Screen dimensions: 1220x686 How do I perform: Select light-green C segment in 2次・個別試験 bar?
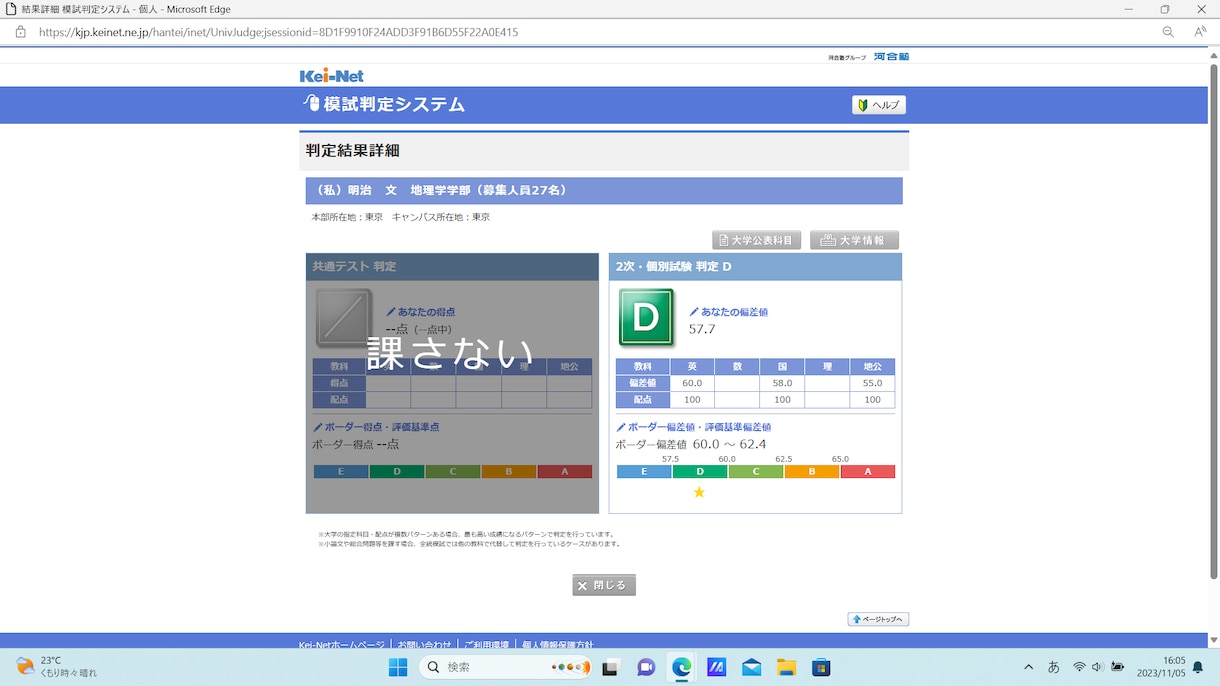(756, 472)
